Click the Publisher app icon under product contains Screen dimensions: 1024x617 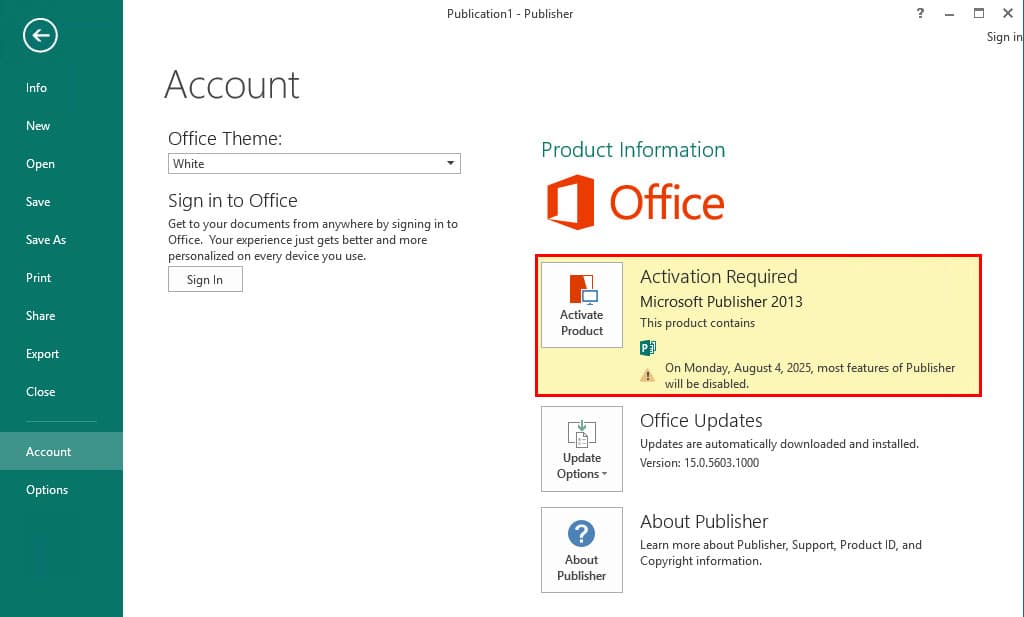coord(648,347)
